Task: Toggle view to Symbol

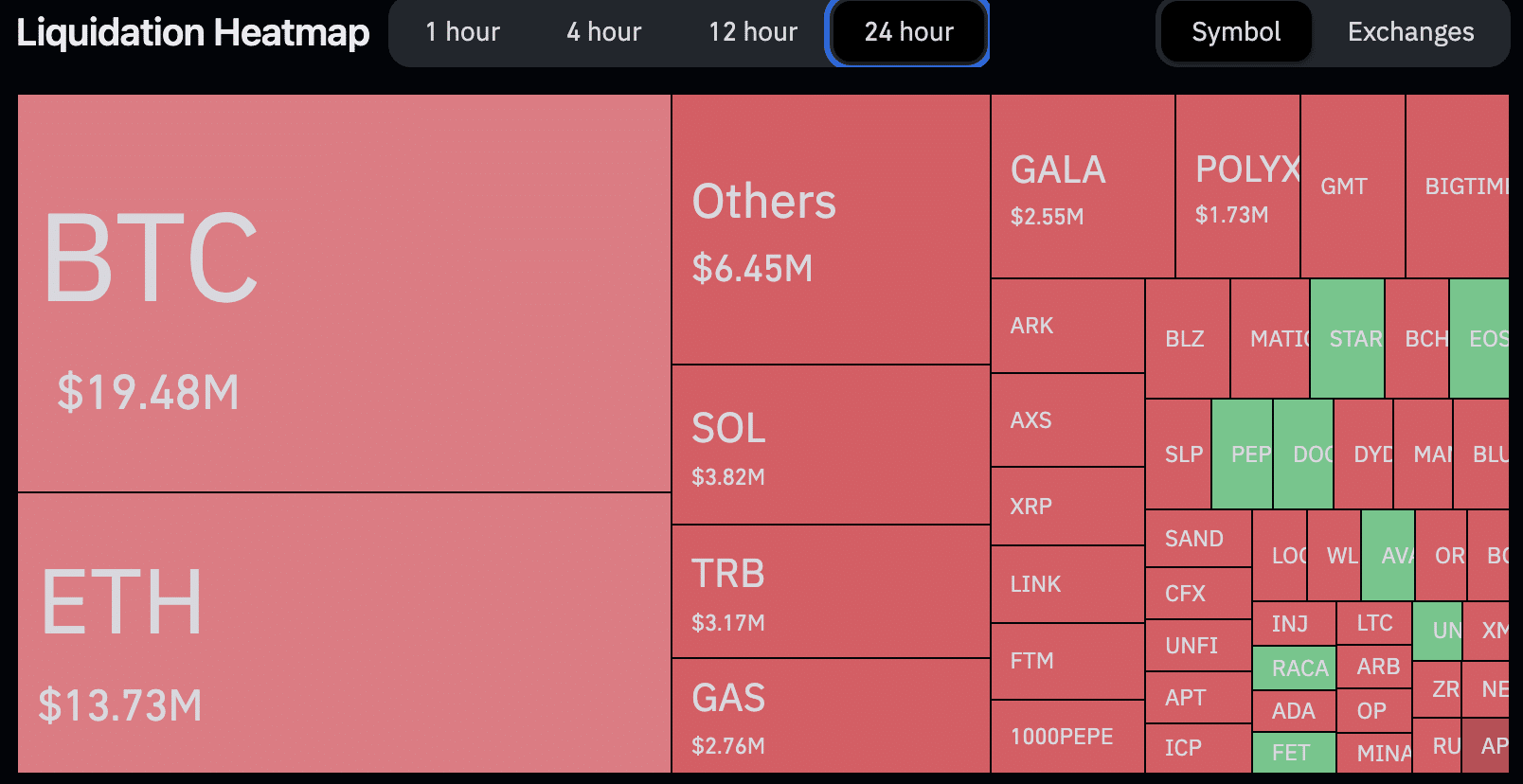Action: tap(1236, 32)
